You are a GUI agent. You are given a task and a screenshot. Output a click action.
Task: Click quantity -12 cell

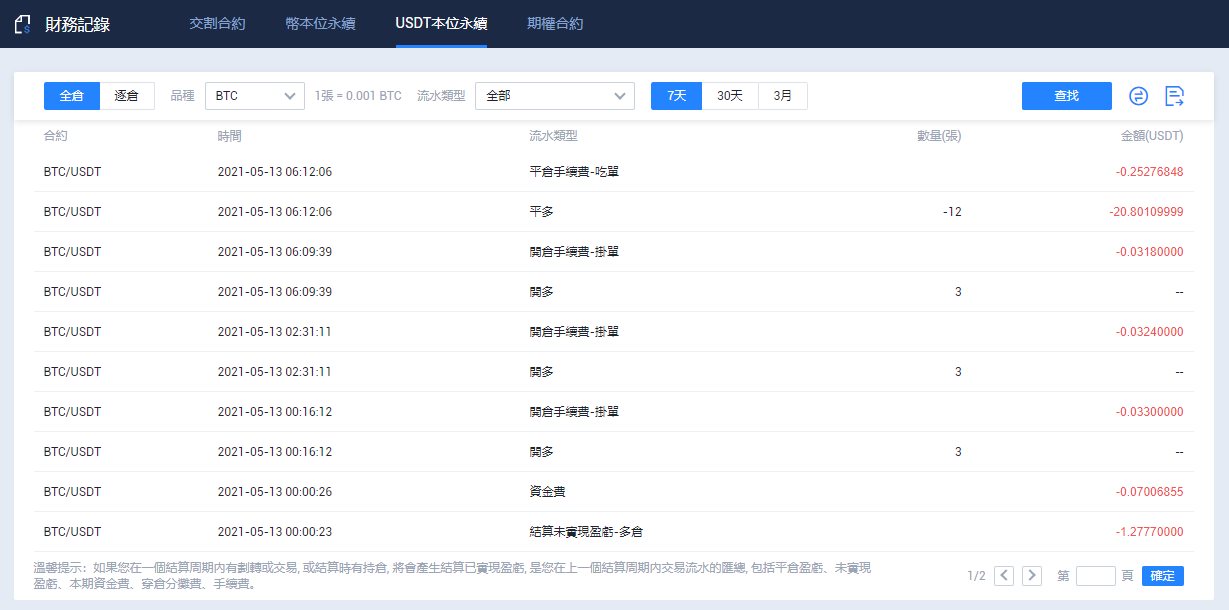coord(952,212)
